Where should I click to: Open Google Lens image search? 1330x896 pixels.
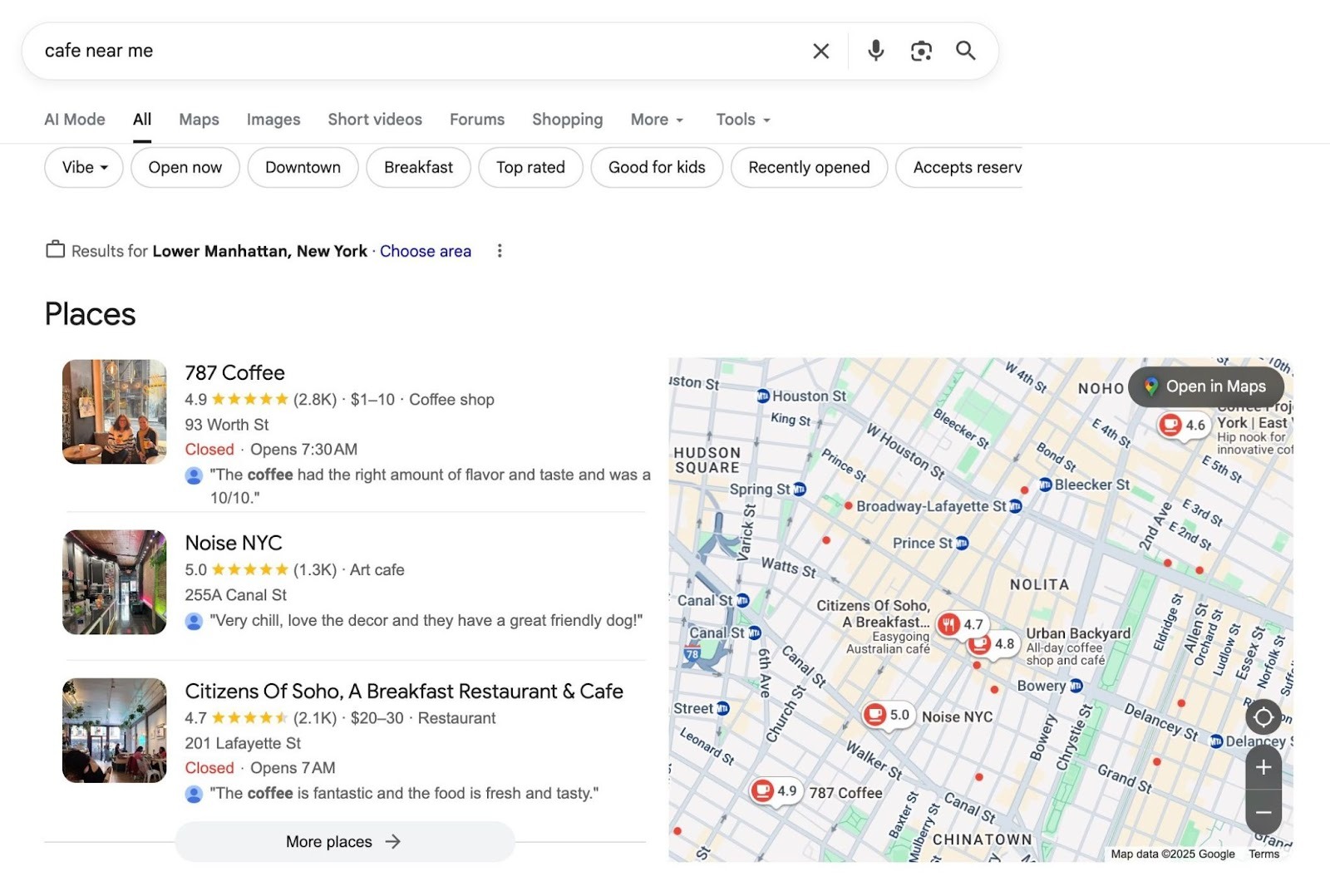tap(921, 51)
